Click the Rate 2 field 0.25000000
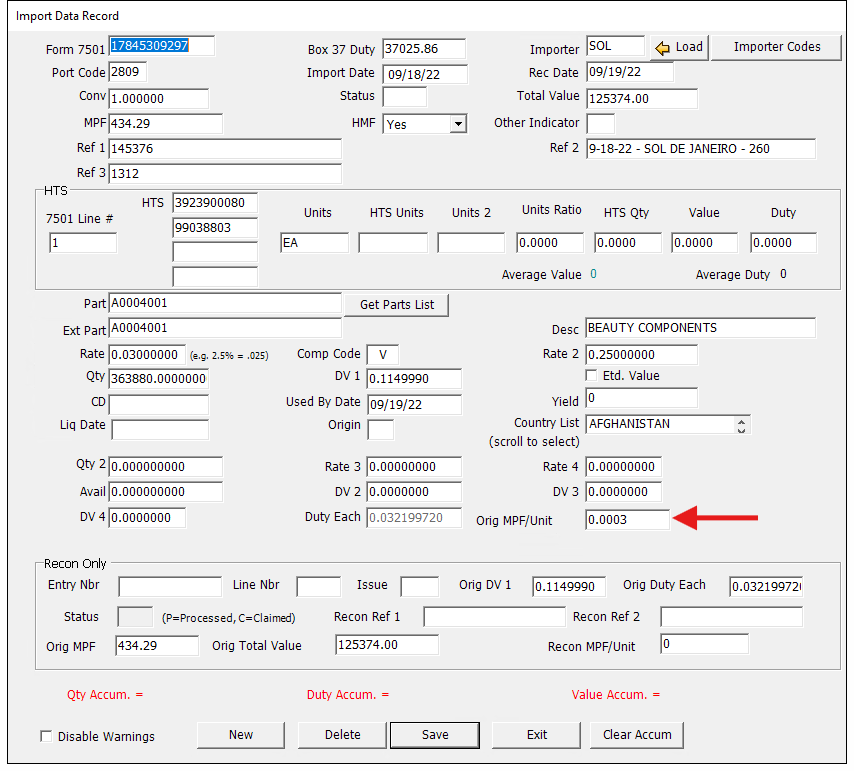Image resolution: width=854 pixels, height=771 pixels. (x=642, y=355)
